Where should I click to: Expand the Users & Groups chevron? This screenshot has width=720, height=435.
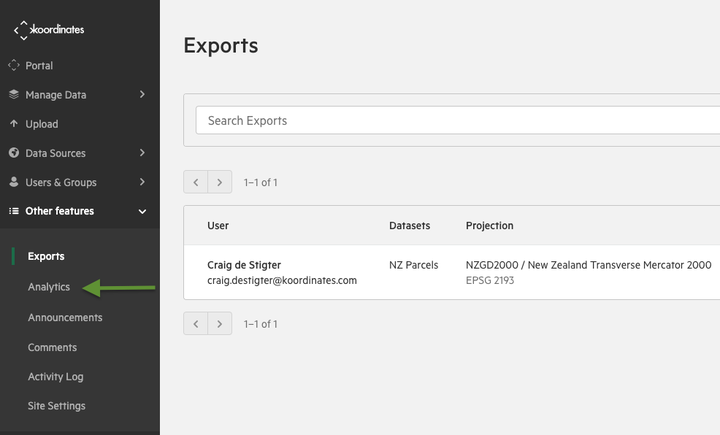tap(142, 182)
